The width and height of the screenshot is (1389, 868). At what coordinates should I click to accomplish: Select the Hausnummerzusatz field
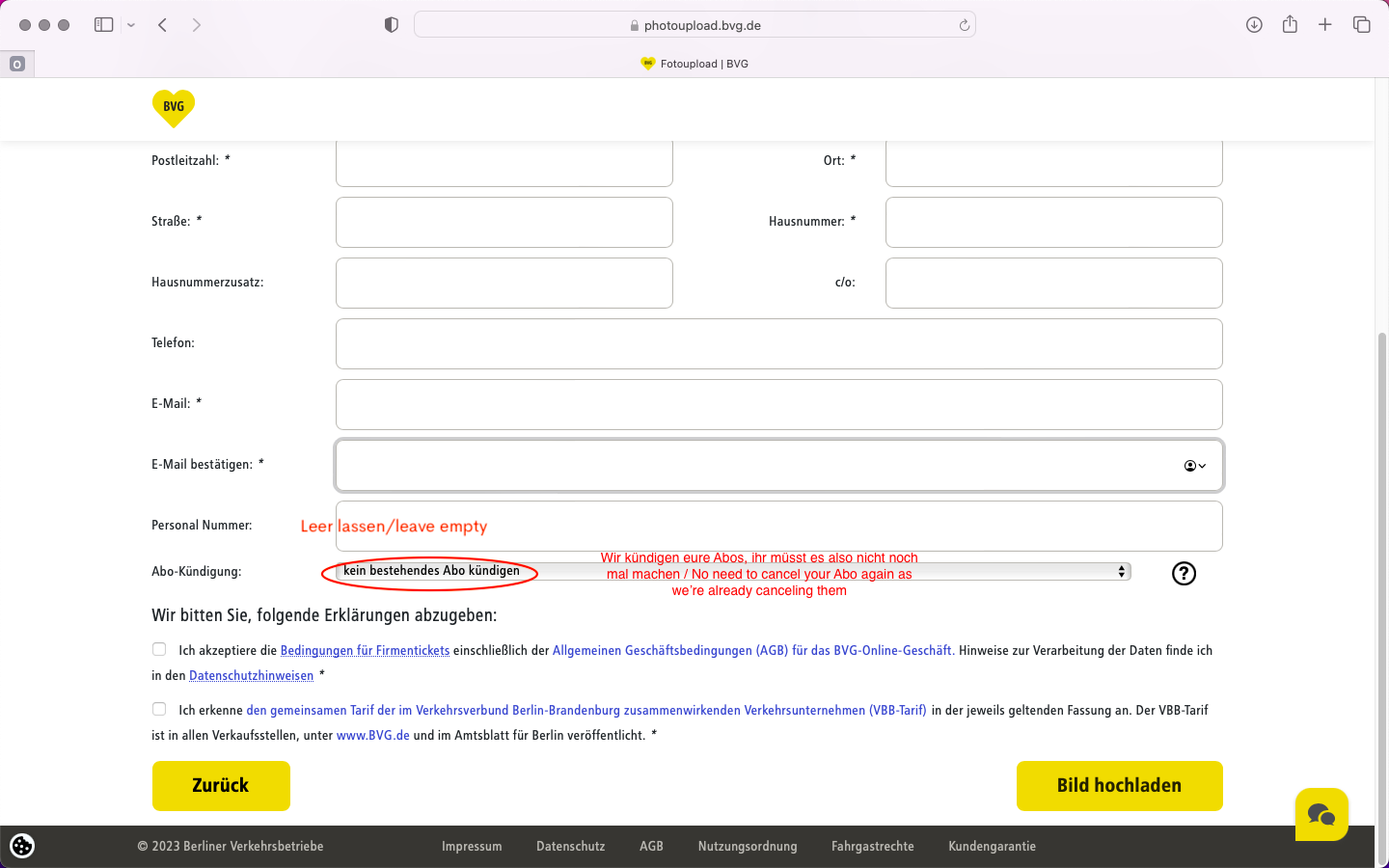504,284
